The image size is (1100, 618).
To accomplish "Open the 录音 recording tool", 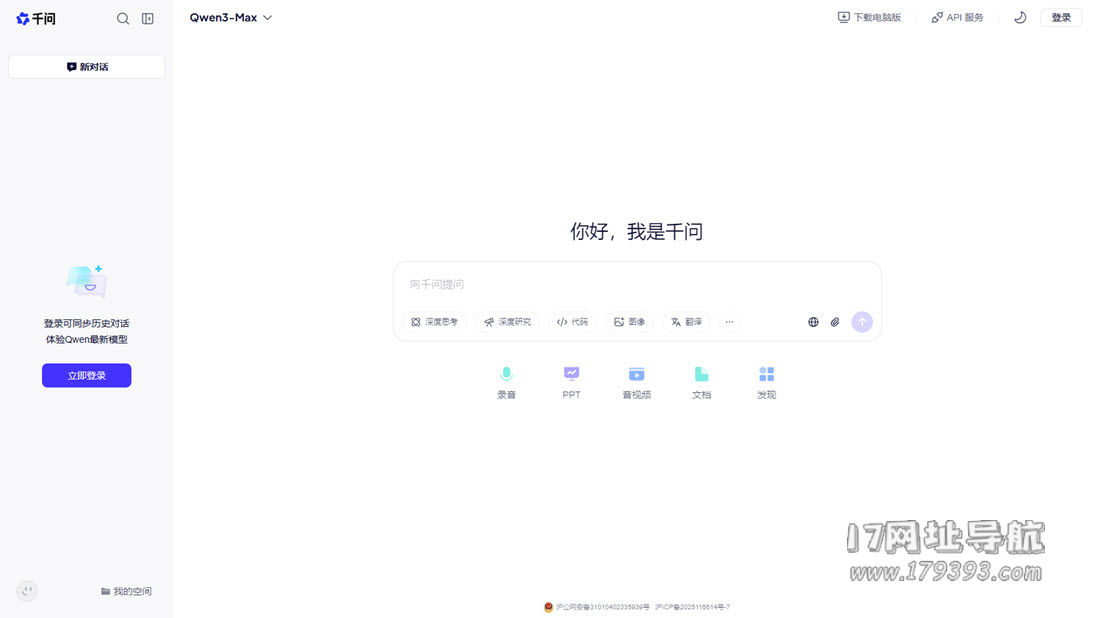I will coord(506,381).
